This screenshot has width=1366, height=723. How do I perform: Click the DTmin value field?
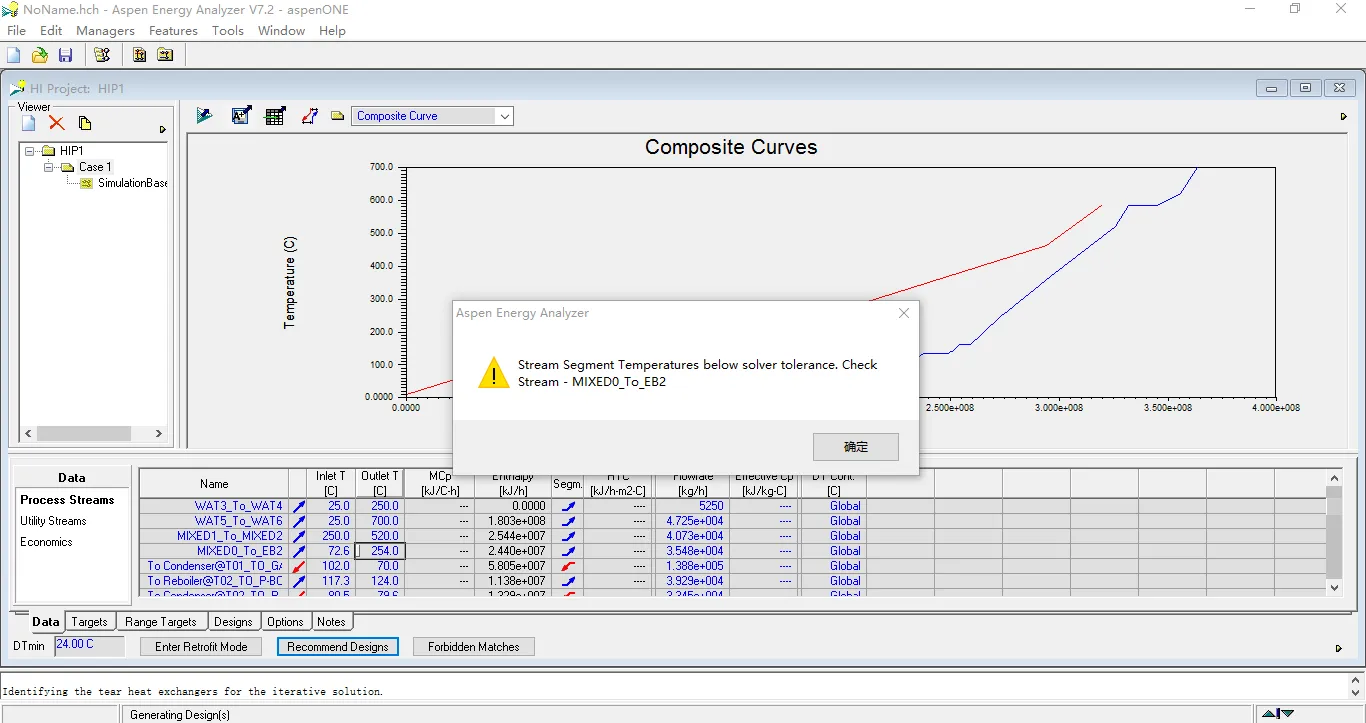pos(89,646)
